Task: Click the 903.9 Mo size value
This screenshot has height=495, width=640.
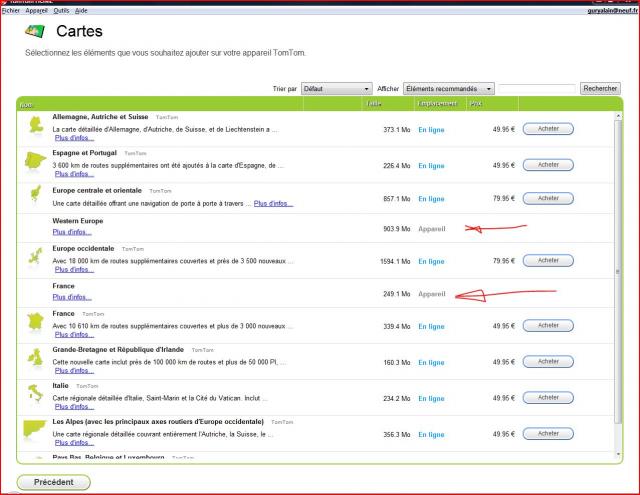Action: click(x=396, y=229)
